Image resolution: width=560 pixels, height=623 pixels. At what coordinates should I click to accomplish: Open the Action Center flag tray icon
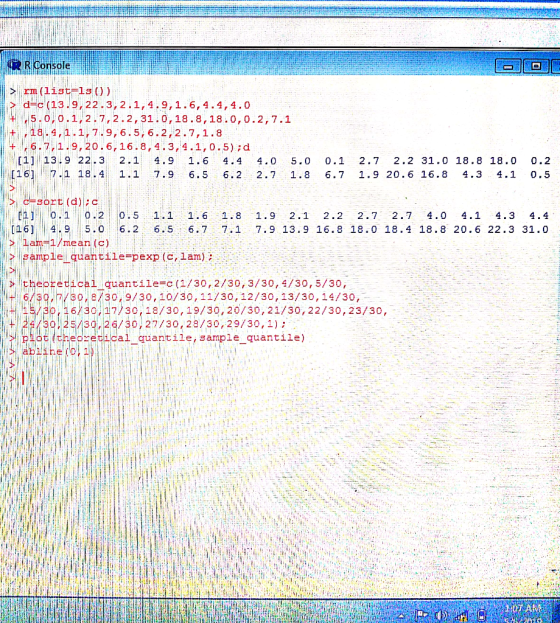coord(421,615)
